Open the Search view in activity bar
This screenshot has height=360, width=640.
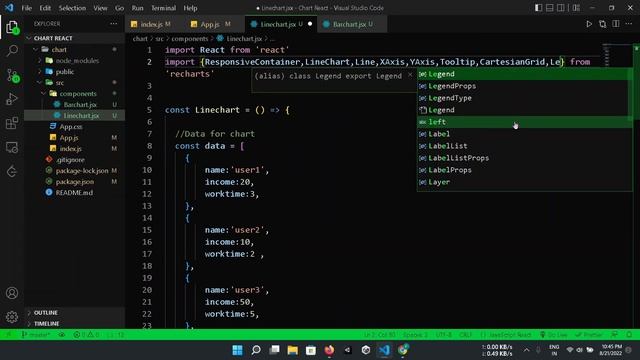pyautogui.click(x=12, y=51)
